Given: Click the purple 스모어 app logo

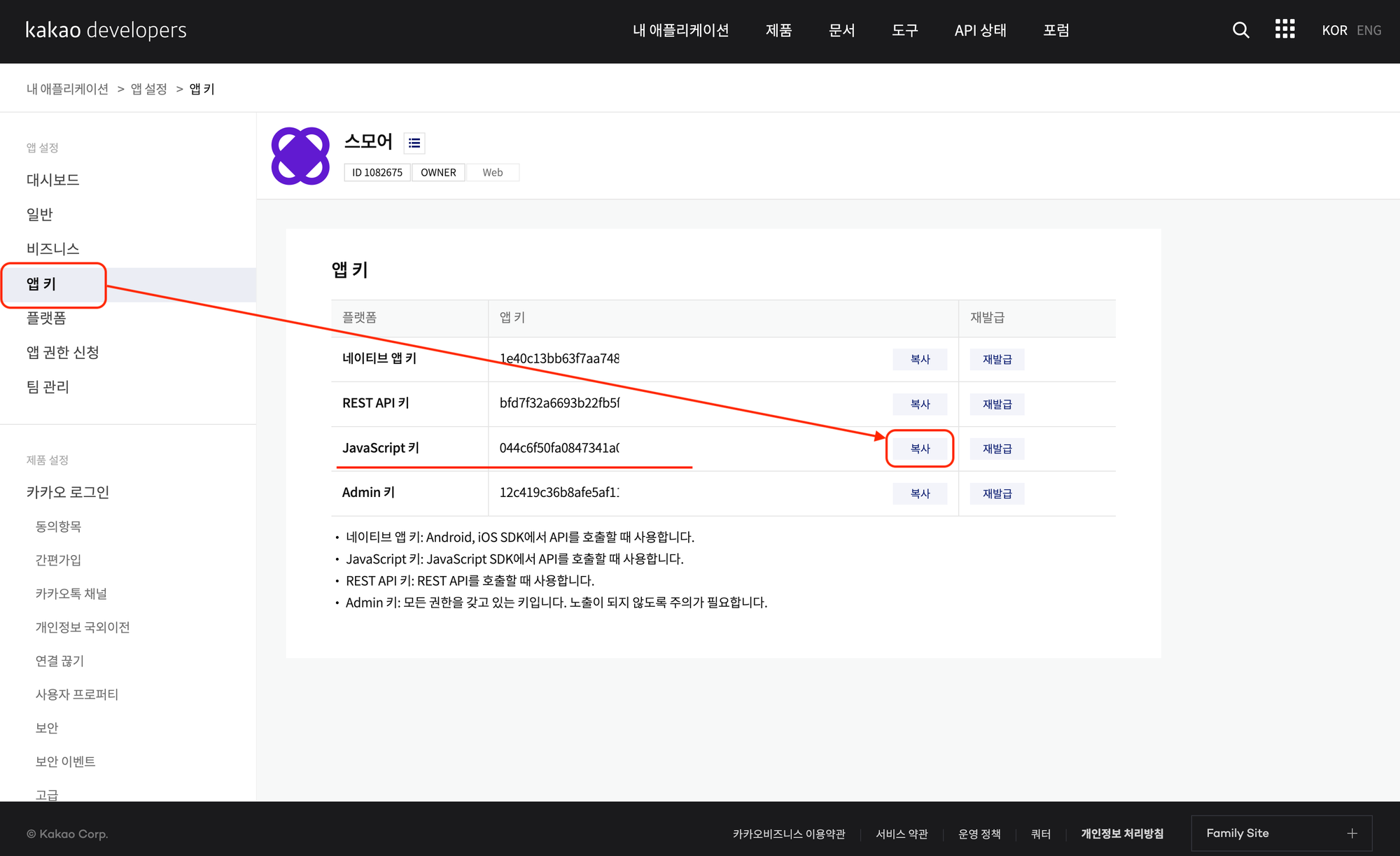Looking at the screenshot, I should coord(300,156).
